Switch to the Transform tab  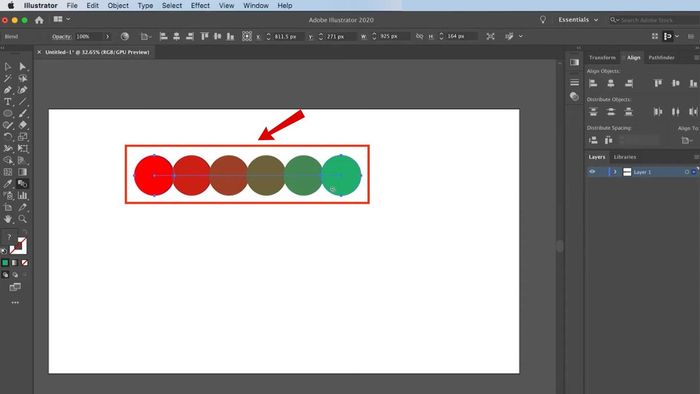coord(602,58)
